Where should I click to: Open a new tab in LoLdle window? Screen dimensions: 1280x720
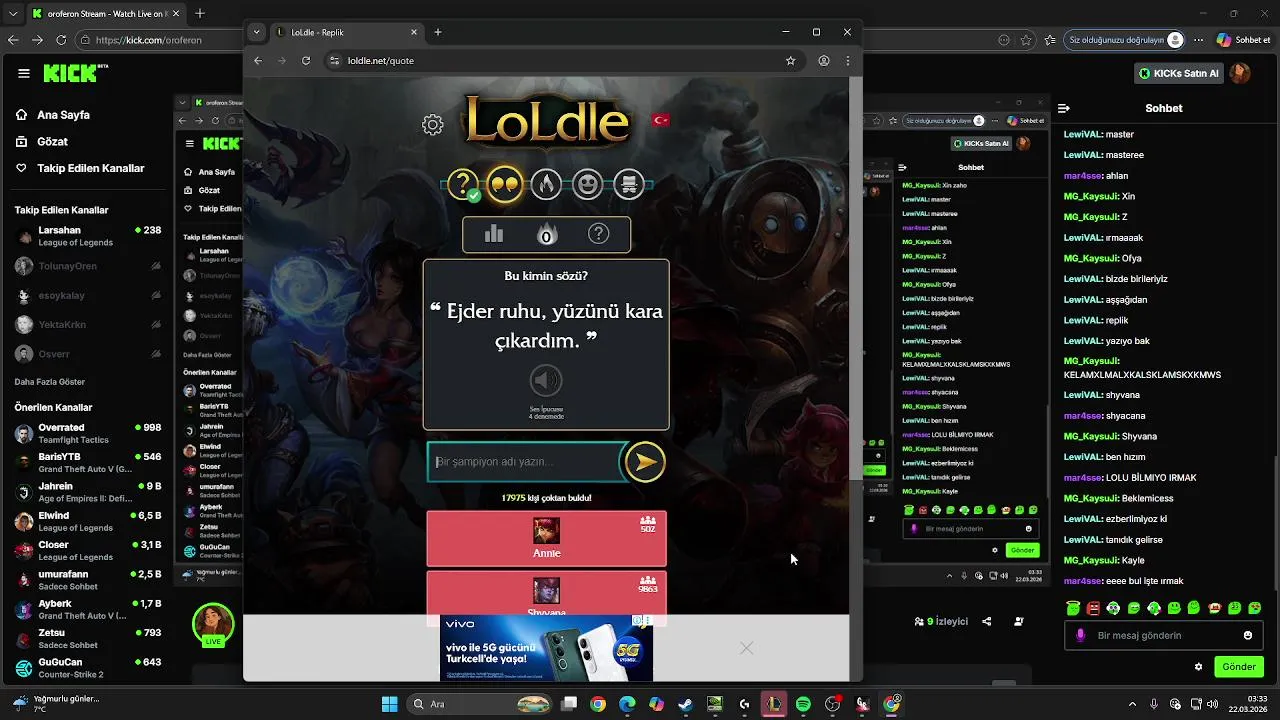[438, 32]
